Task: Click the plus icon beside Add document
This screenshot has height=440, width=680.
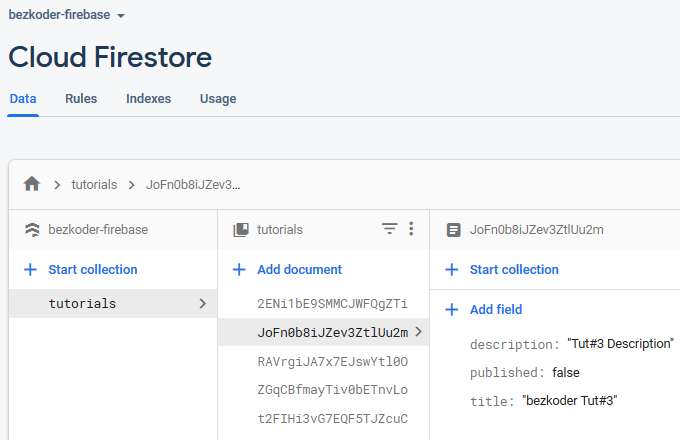Action: [x=239, y=270]
